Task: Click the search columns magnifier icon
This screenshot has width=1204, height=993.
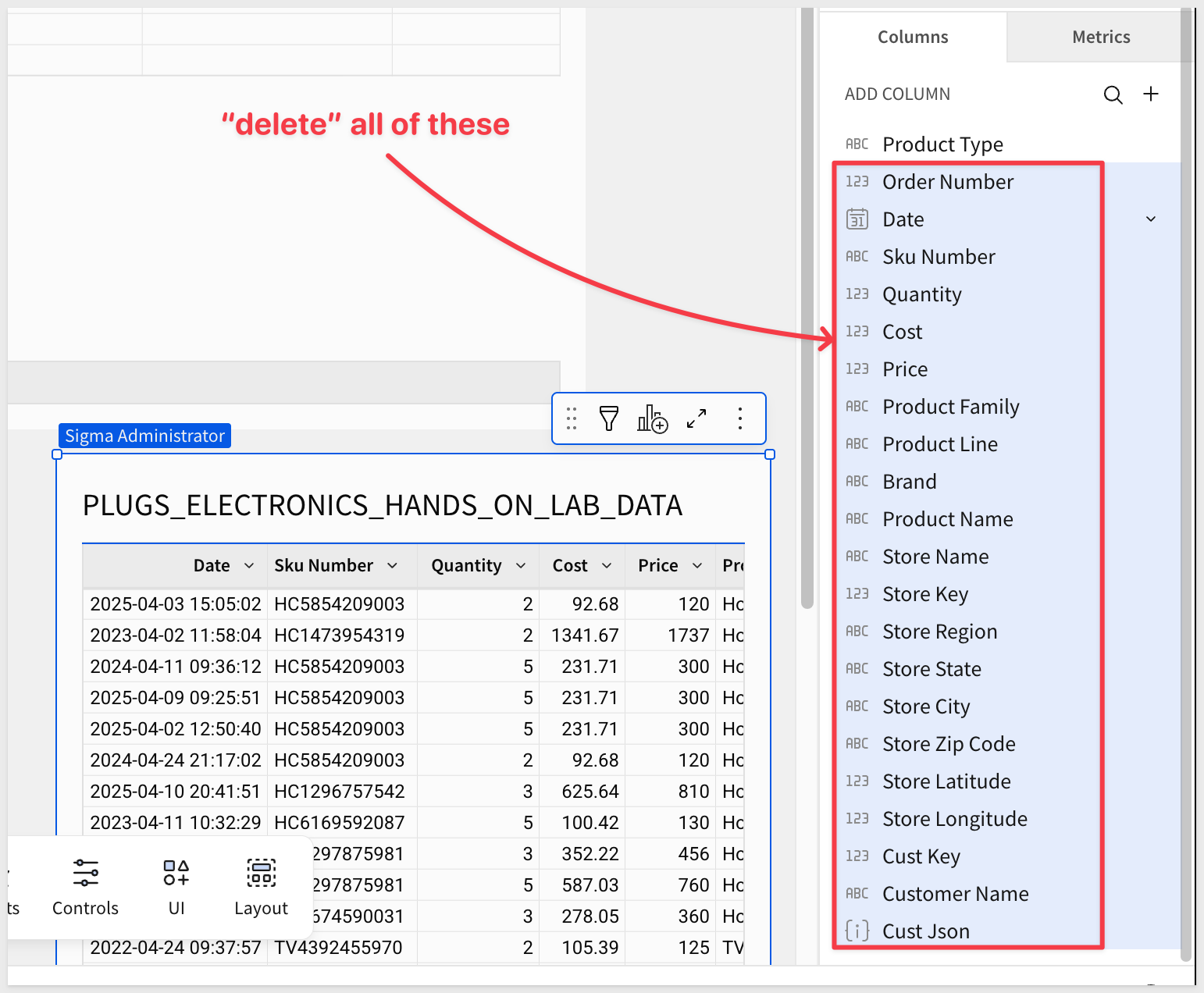Action: [1113, 95]
